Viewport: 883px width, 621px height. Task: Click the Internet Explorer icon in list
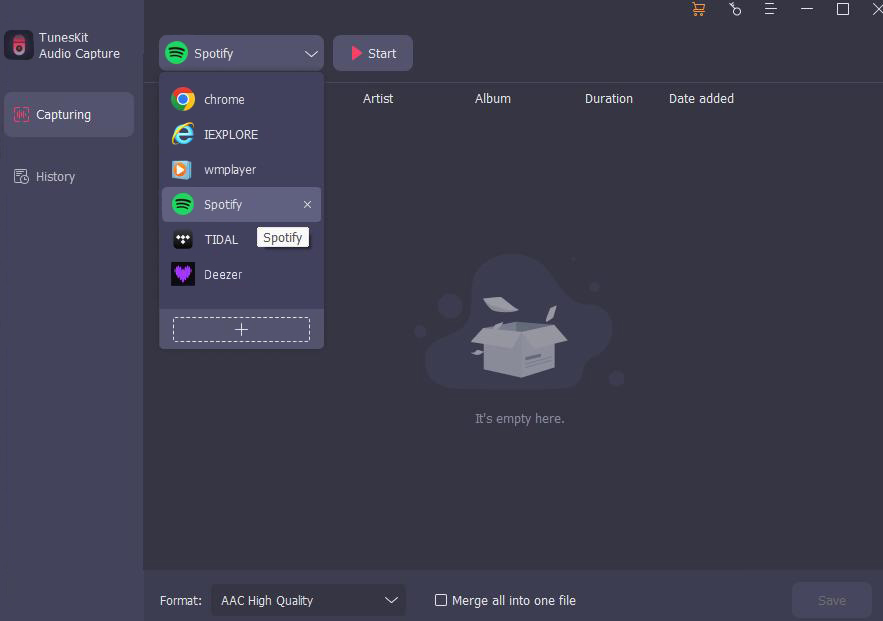click(183, 135)
